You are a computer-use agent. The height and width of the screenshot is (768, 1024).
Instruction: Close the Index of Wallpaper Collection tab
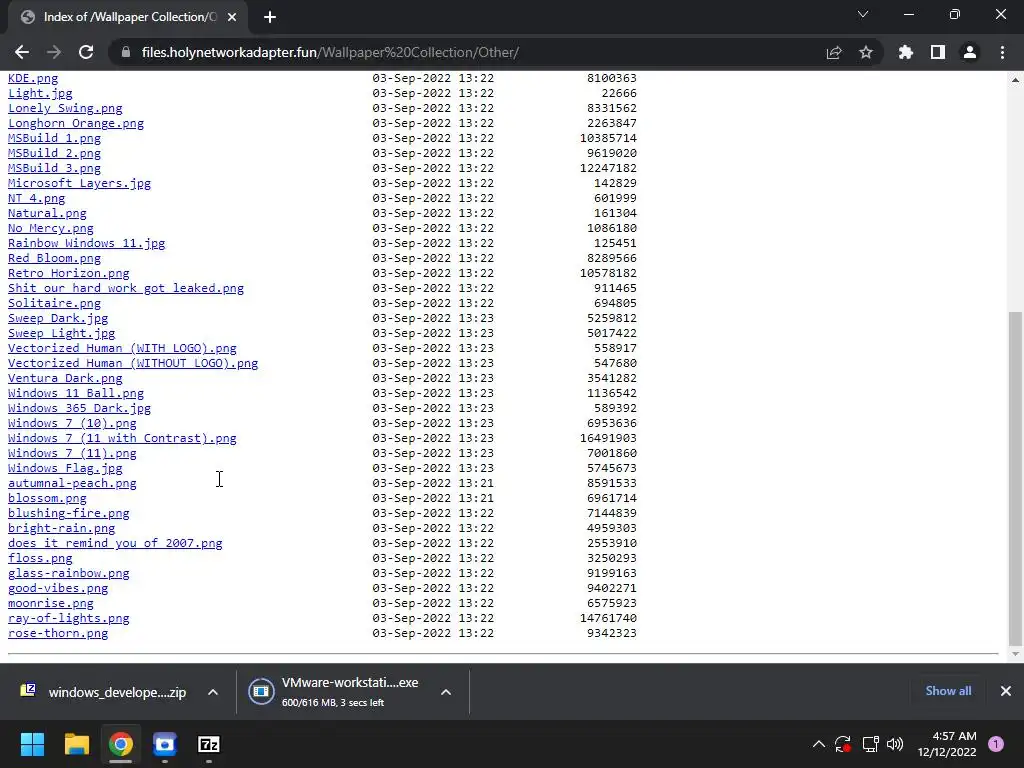(232, 17)
